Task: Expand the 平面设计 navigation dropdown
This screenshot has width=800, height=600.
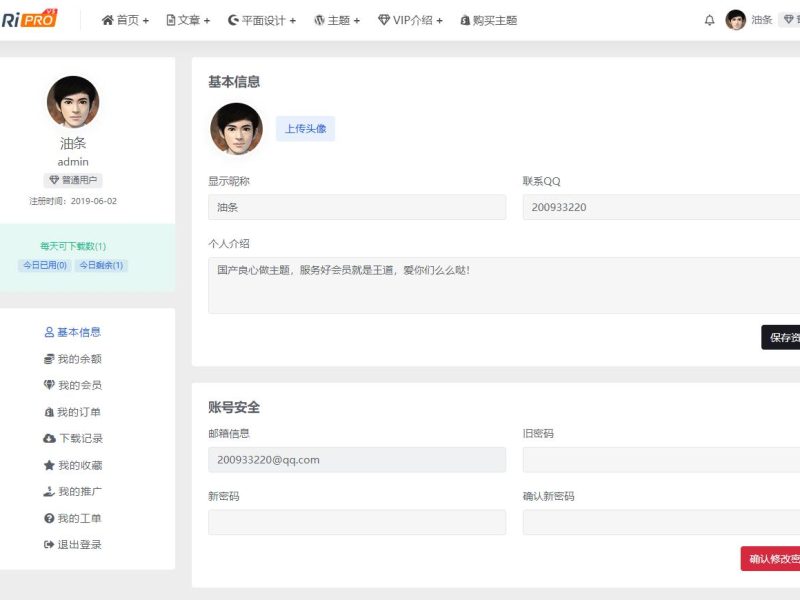Action: pyautogui.click(x=262, y=20)
